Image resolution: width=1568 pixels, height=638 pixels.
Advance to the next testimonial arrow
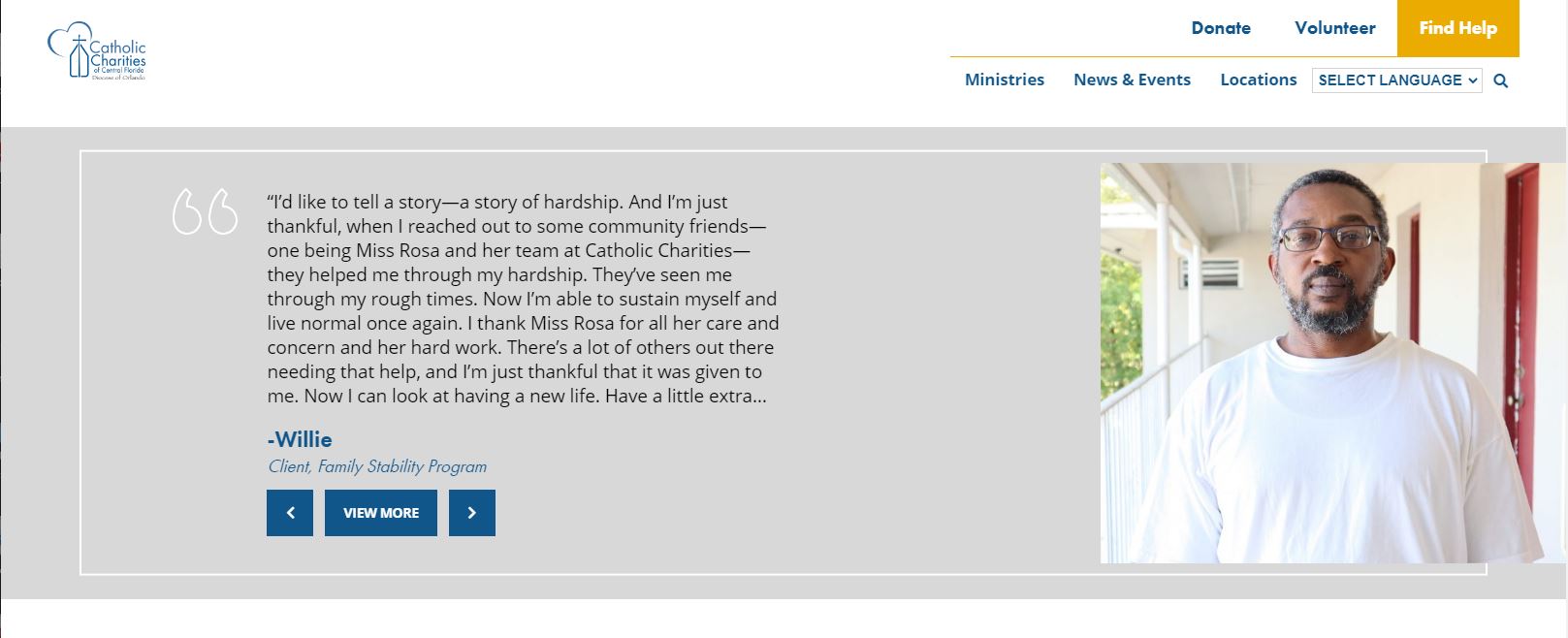click(472, 513)
